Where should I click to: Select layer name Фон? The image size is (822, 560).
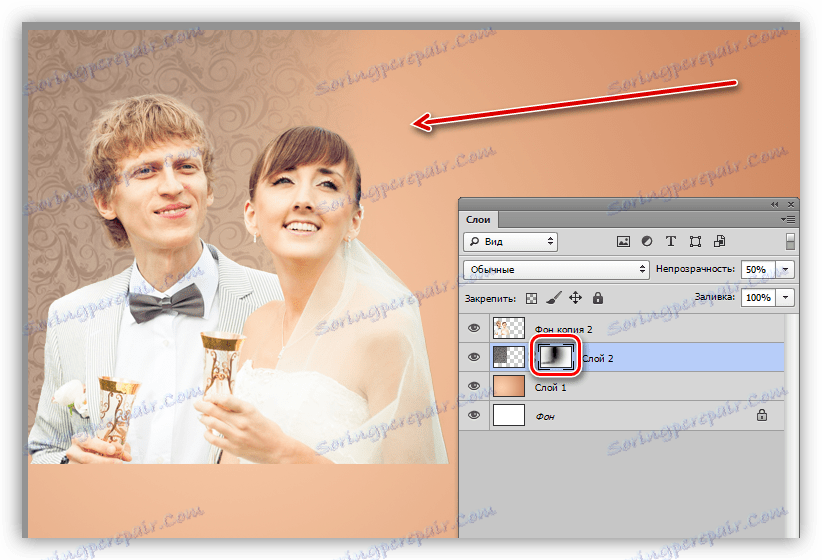coord(545,416)
